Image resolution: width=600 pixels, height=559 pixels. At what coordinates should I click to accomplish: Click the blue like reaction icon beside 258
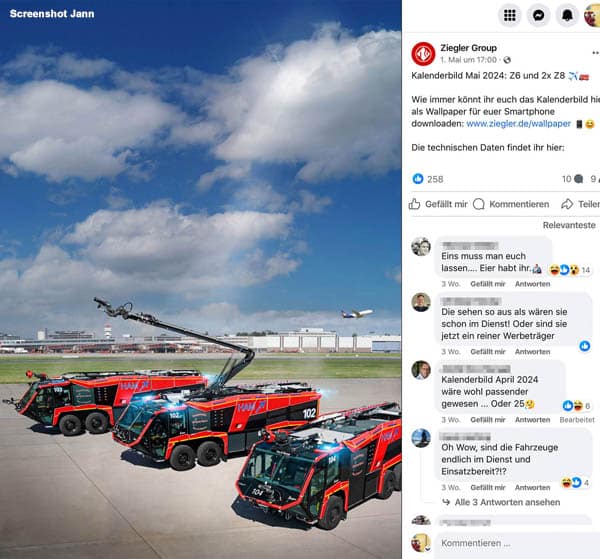(x=418, y=179)
